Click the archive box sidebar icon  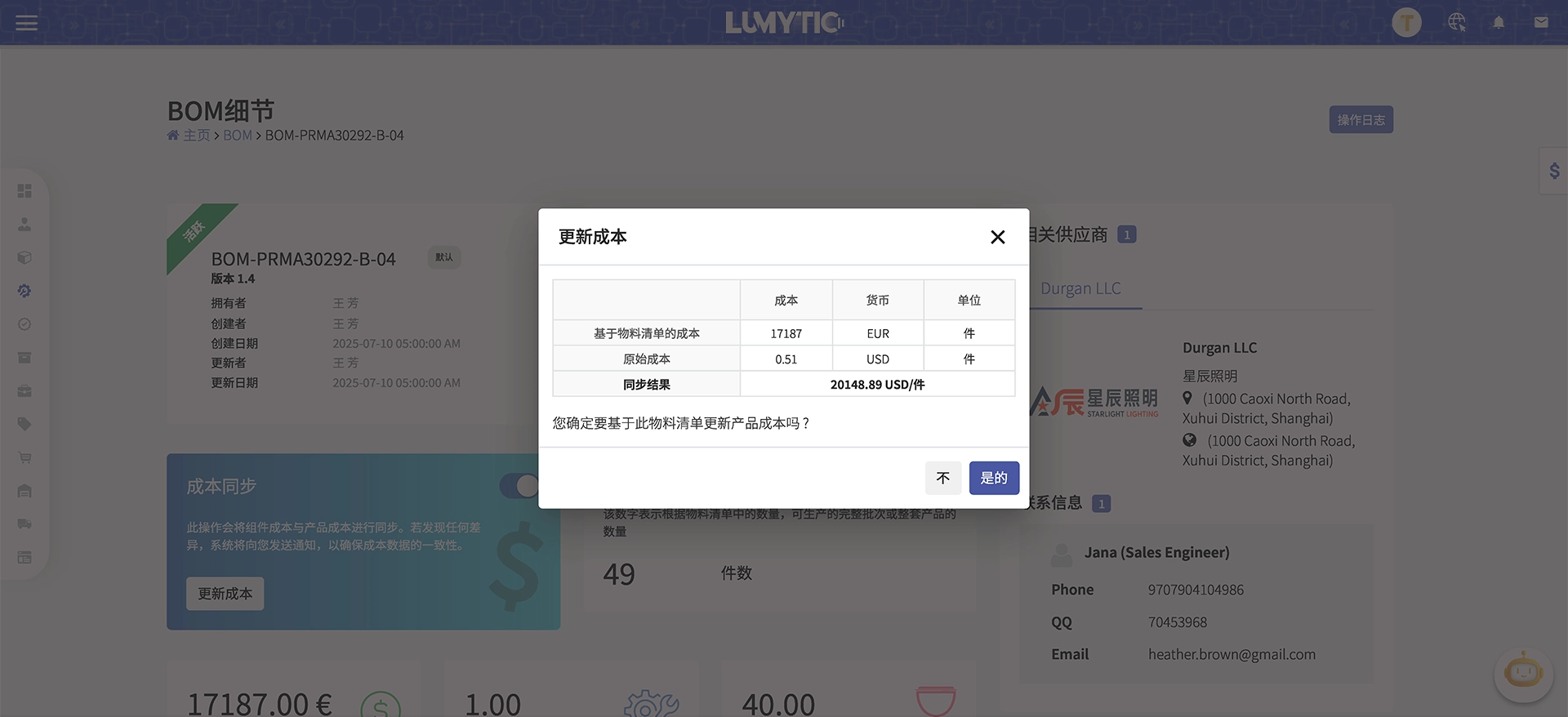[24, 358]
